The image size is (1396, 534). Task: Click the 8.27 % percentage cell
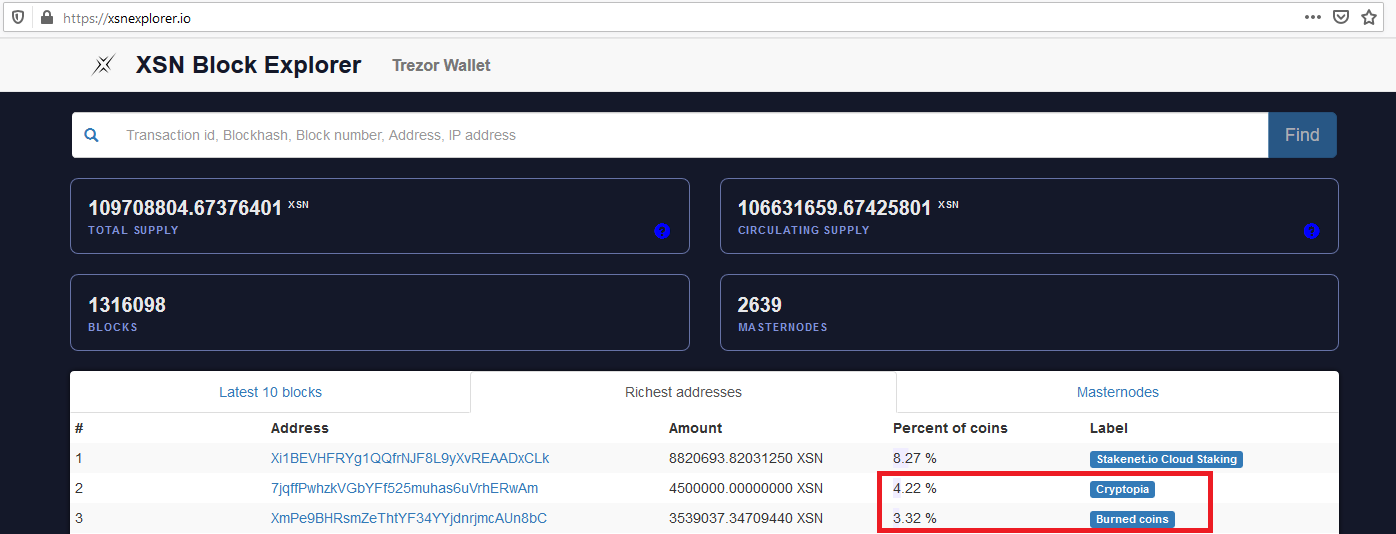915,458
